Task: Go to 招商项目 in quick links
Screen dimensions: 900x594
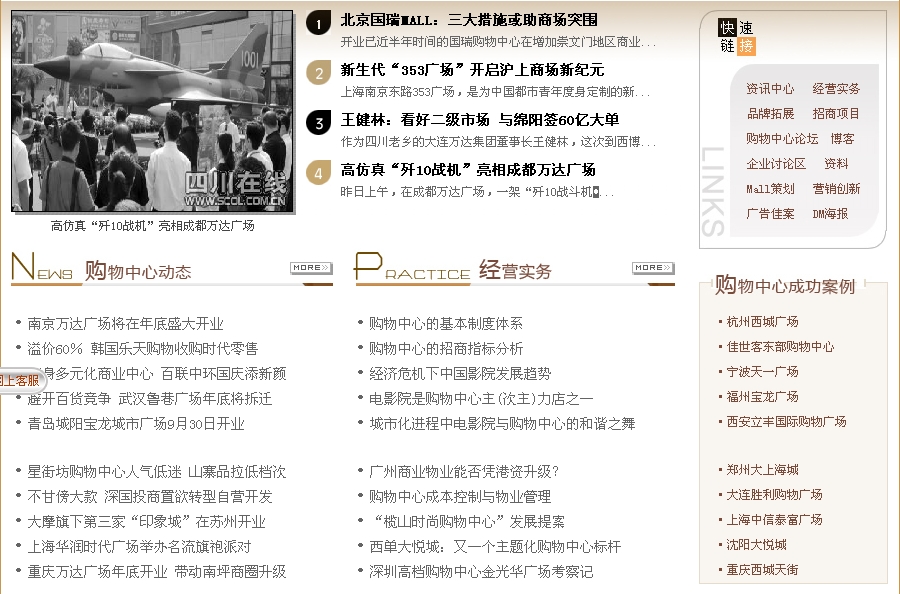Action: [836, 114]
